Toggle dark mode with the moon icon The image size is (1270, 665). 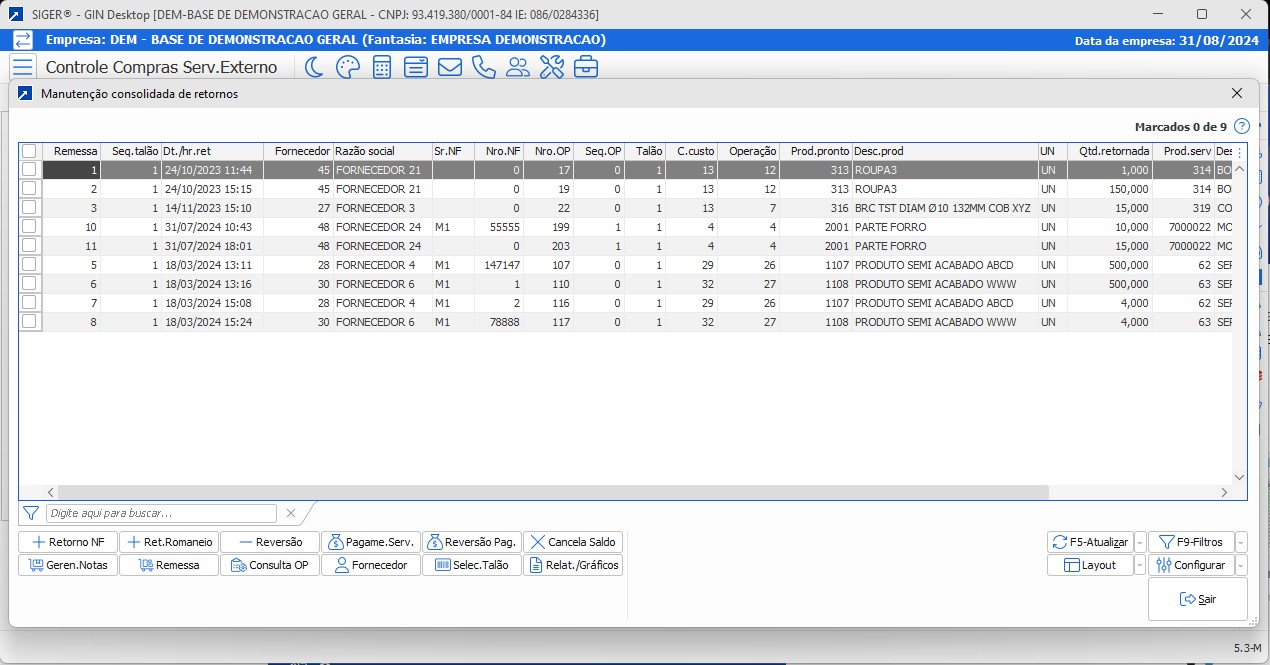click(x=314, y=67)
